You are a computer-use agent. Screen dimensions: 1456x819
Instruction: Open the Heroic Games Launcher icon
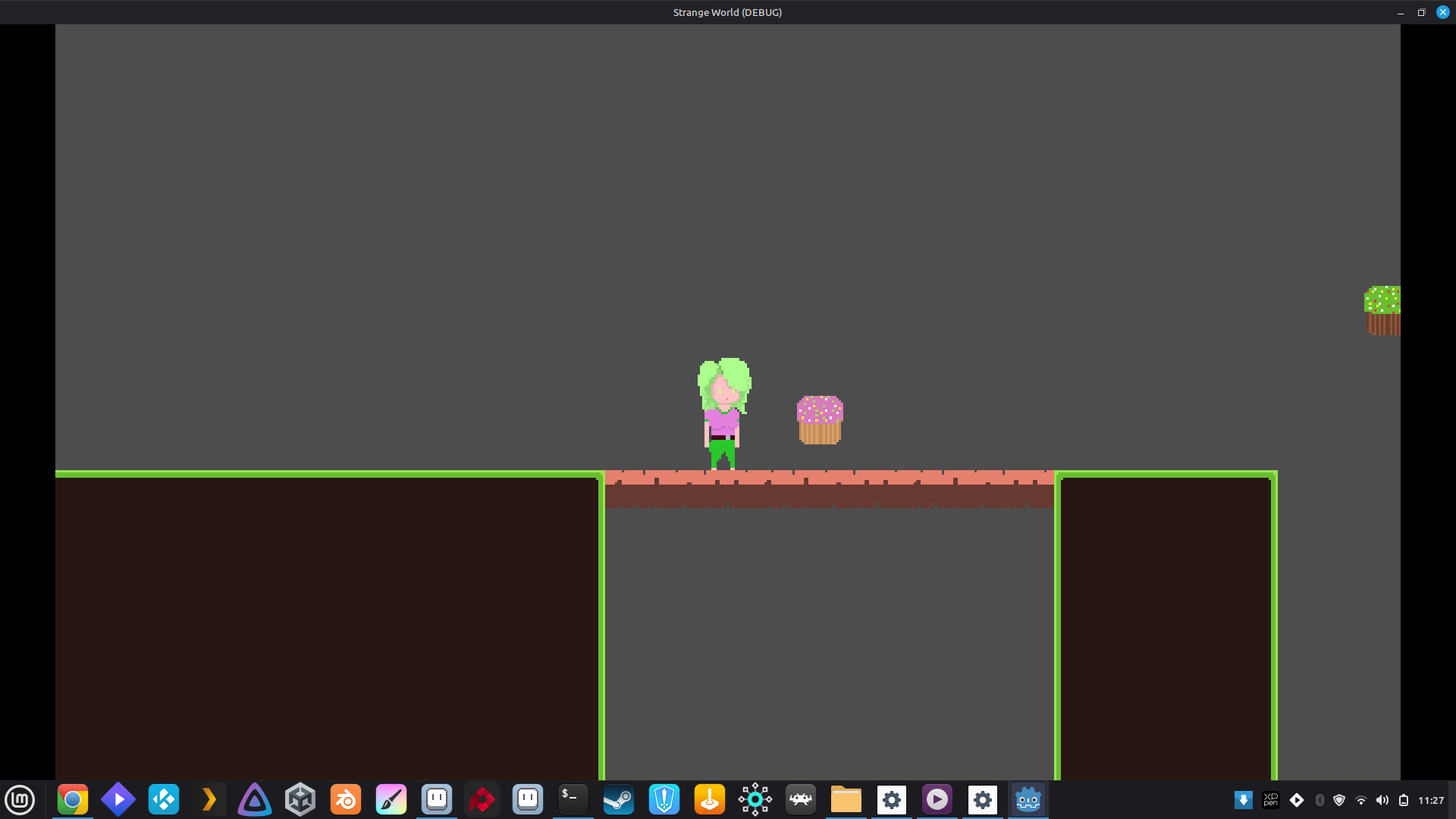664,800
